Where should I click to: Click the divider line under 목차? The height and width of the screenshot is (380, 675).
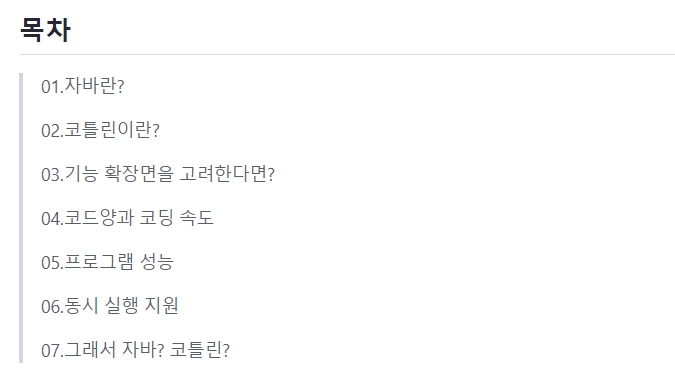coord(347,55)
